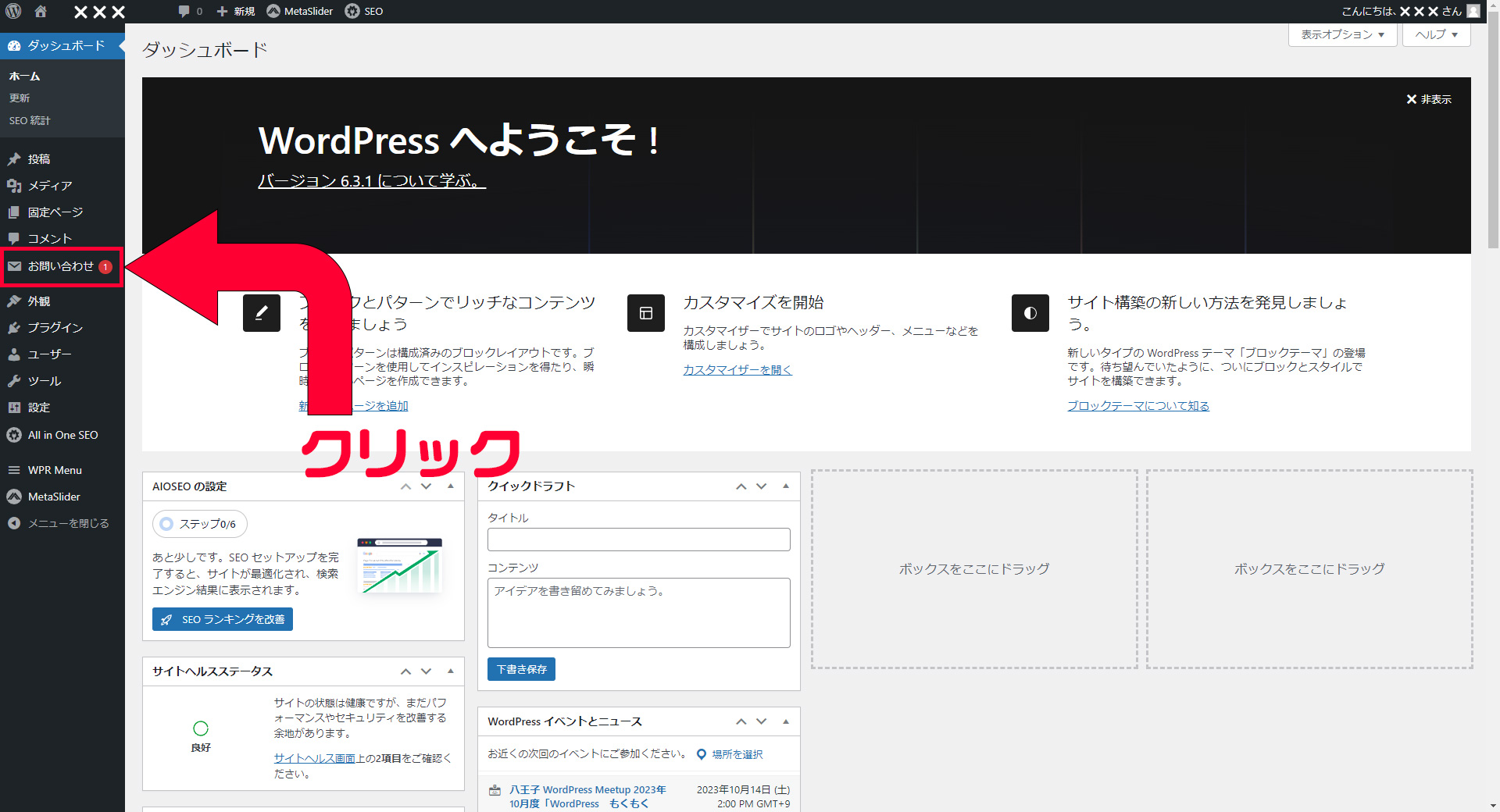Focus the タイトル input field
The width and height of the screenshot is (1500, 812).
pyautogui.click(x=639, y=540)
